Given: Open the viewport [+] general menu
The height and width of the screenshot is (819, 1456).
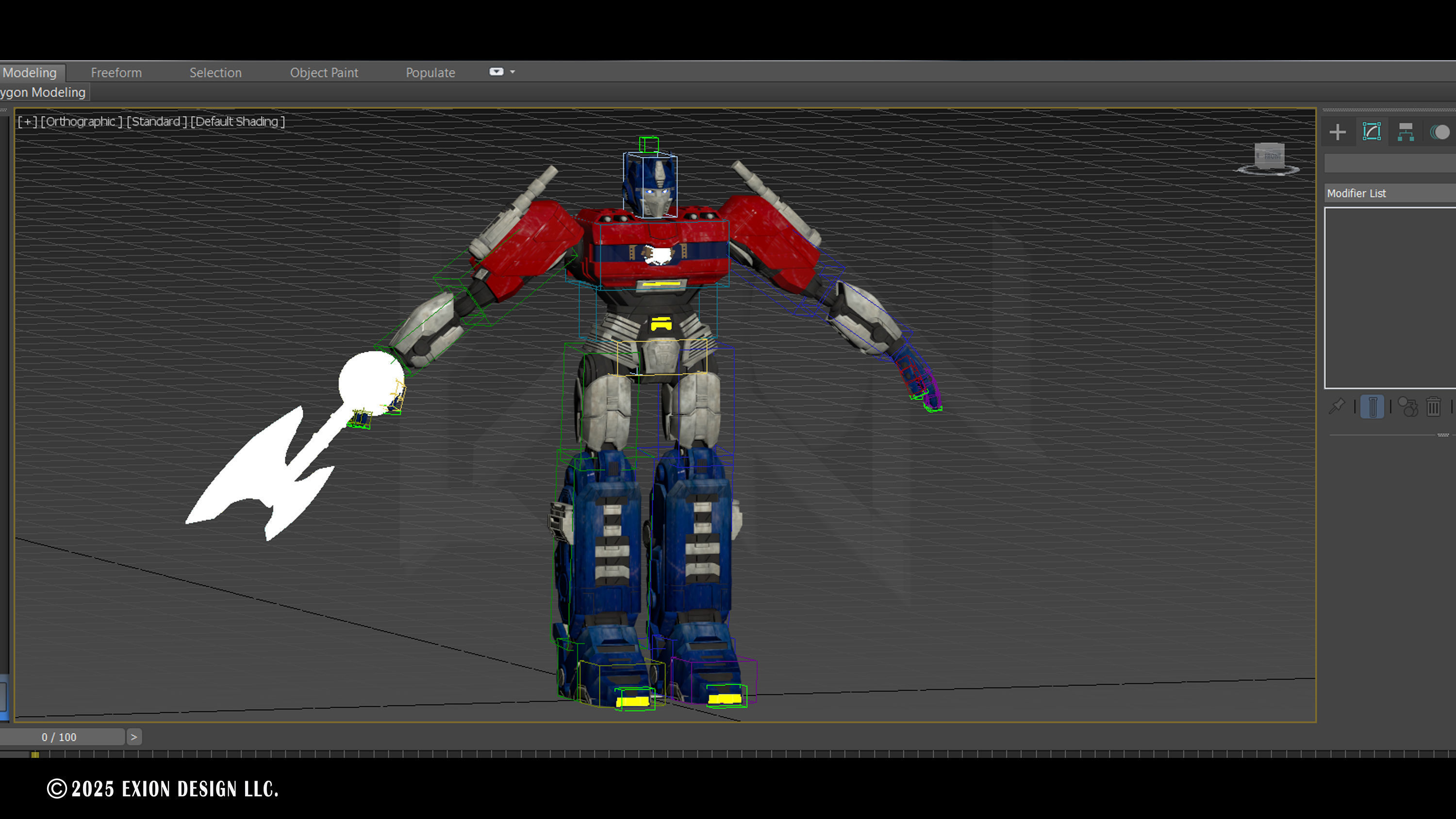Looking at the screenshot, I should [27, 121].
